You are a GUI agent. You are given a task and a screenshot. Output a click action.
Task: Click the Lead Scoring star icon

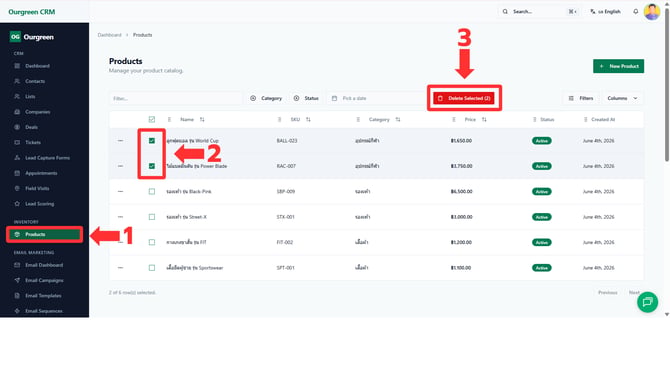(x=17, y=204)
